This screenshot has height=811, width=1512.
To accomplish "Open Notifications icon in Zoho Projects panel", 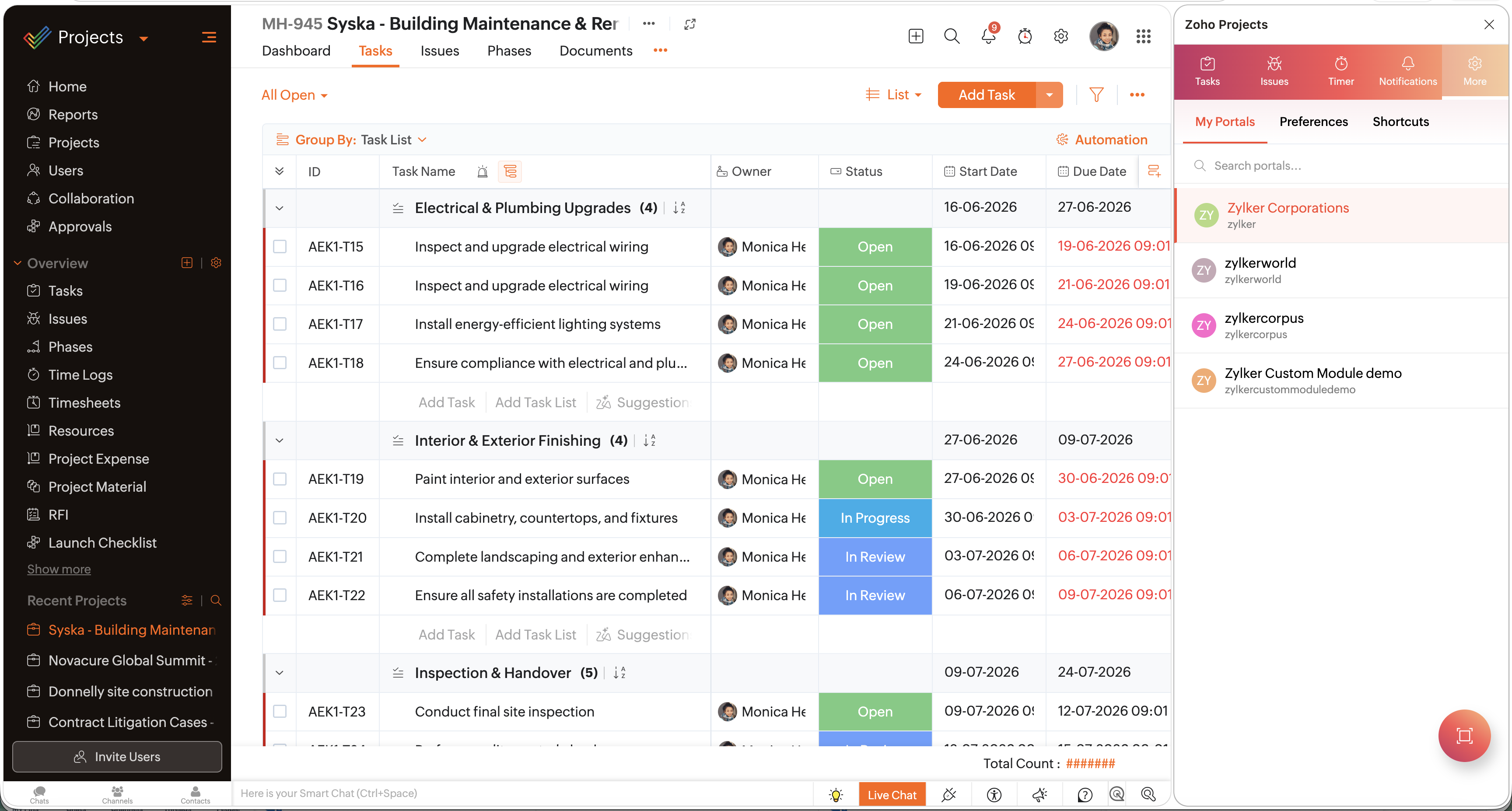I will tap(1408, 72).
